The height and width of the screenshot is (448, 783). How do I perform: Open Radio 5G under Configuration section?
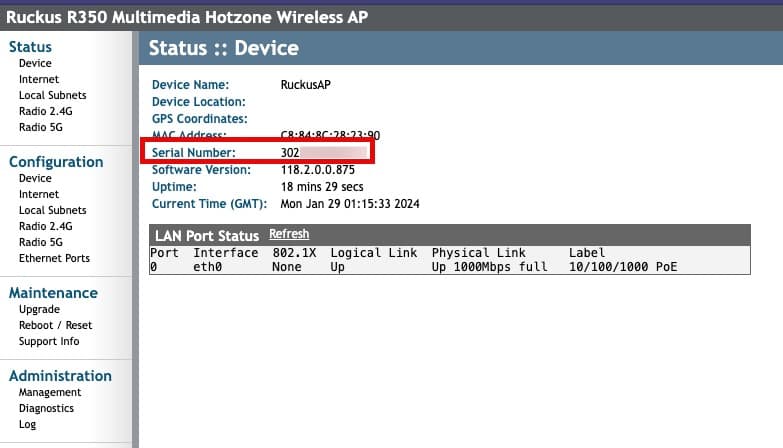(x=40, y=242)
